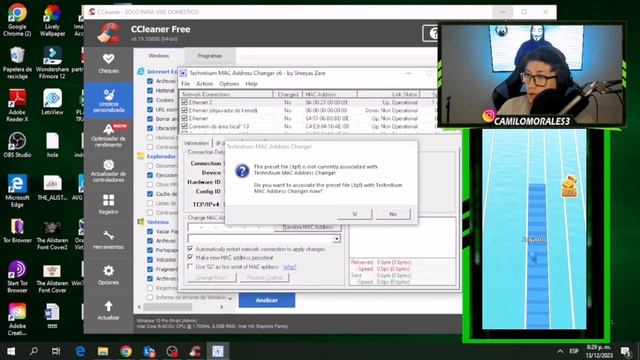
Task: Click Sí in the association dialog
Action: coord(355,214)
